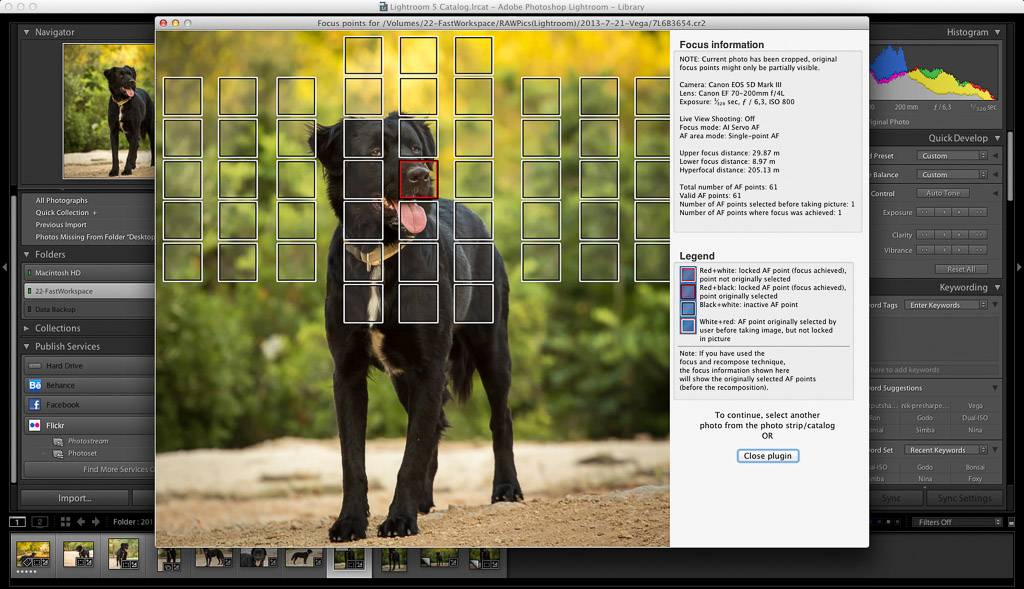
Task: Click the Vibrance double-right increase button
Action: (978, 250)
